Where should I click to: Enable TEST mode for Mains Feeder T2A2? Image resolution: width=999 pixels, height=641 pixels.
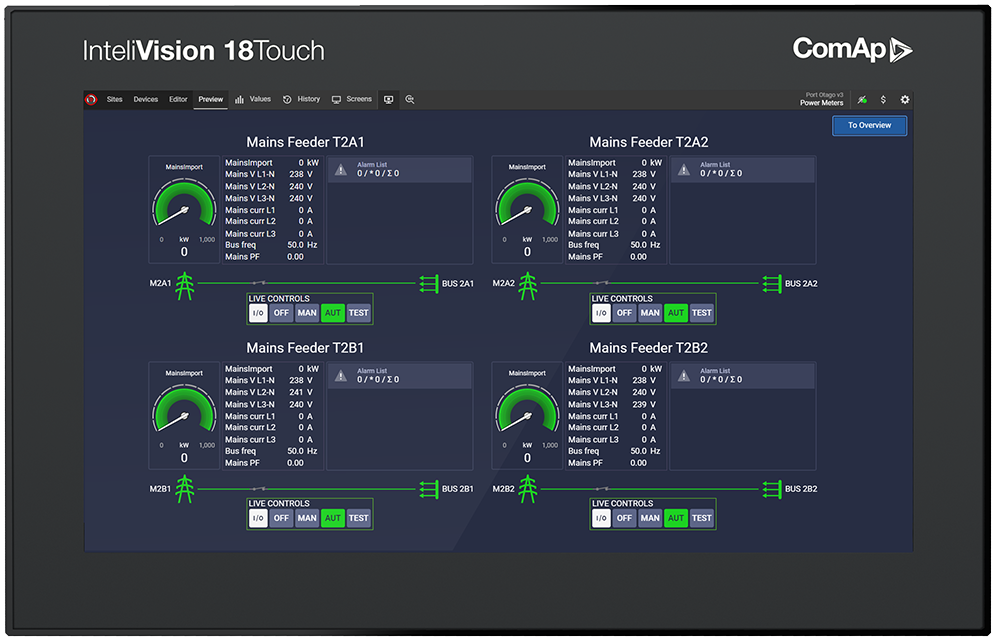[x=701, y=312]
